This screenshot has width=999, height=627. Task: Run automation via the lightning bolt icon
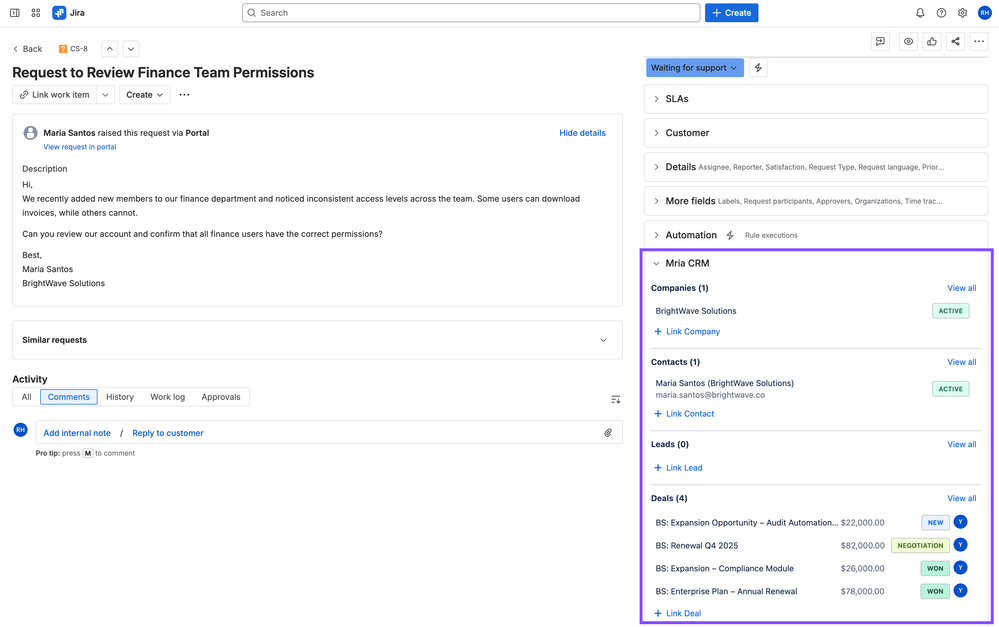[x=757, y=68]
